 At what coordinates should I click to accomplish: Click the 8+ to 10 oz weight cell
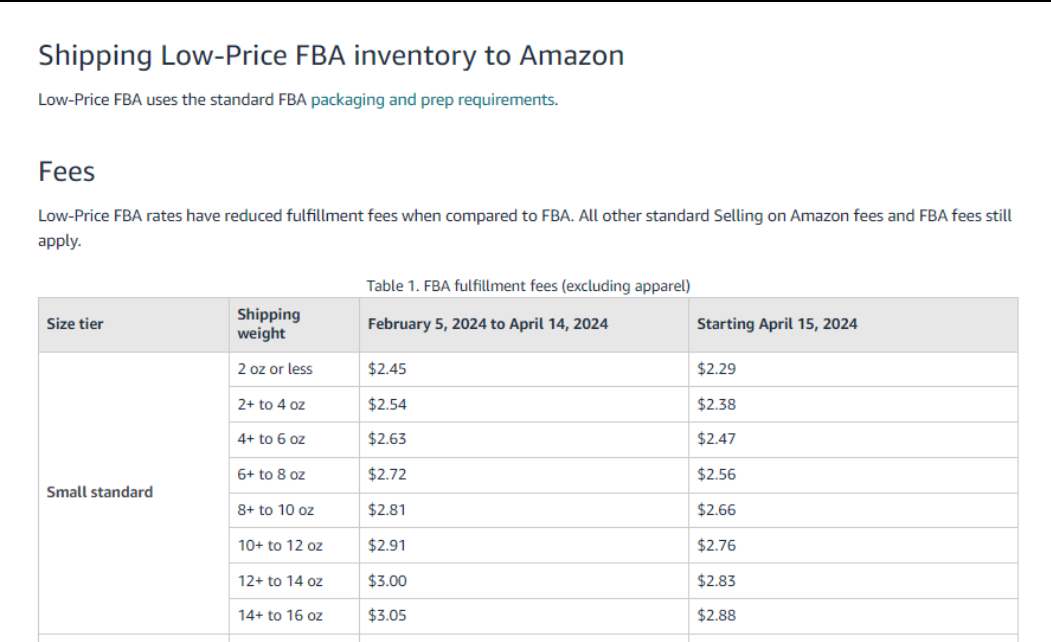(x=275, y=511)
